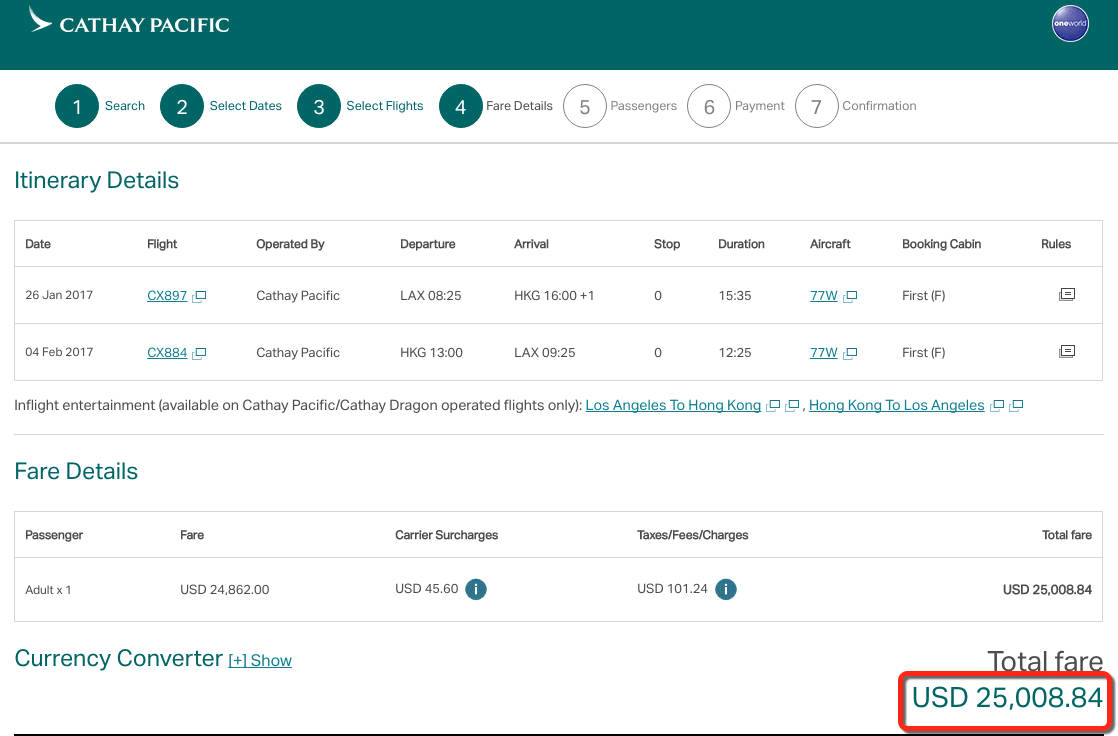Screen dimensions: 1118x736
Task: Open flight CX884 details link
Action: tap(167, 352)
